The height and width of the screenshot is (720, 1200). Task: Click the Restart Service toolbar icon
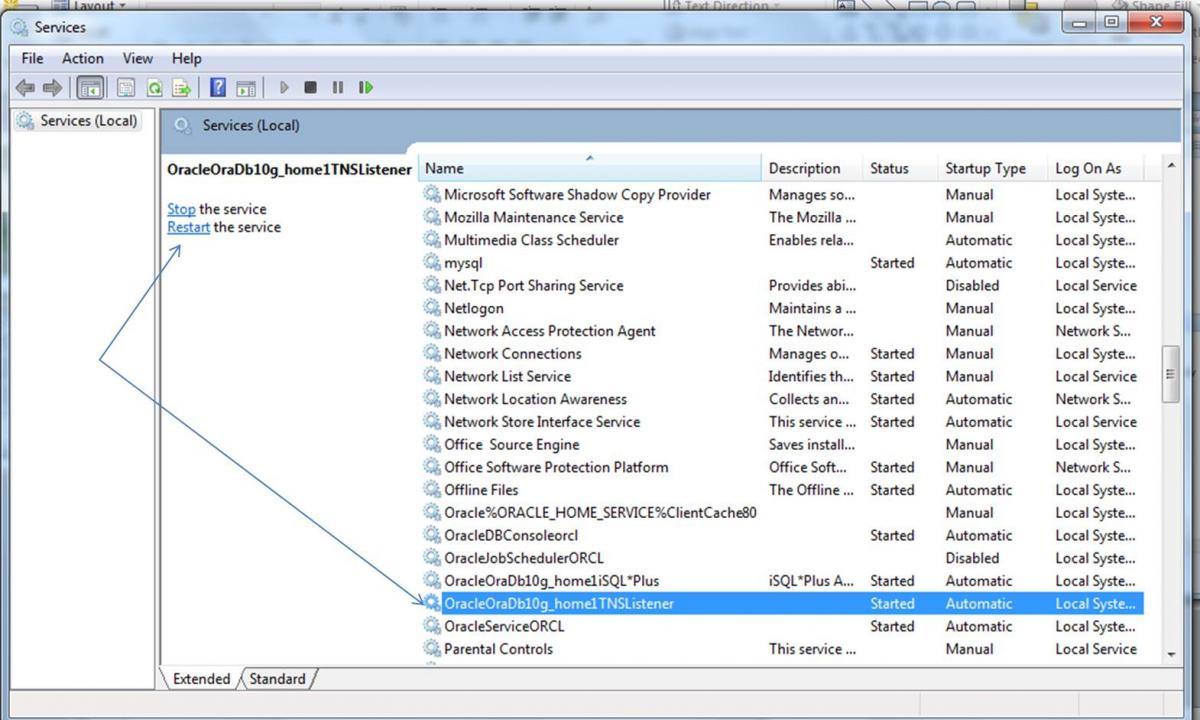pos(366,88)
